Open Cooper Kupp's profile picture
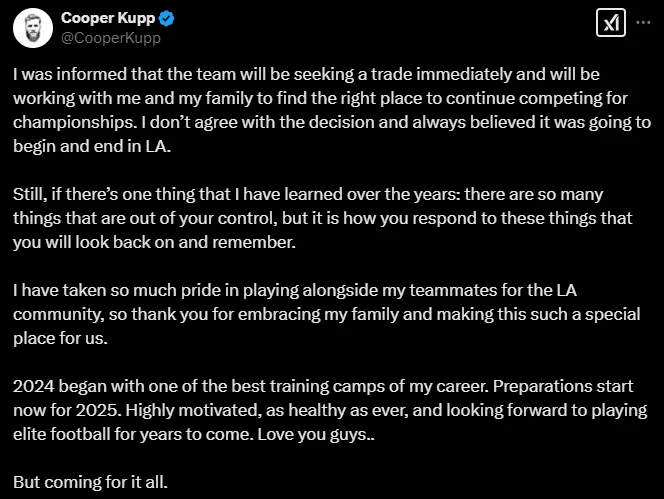 [x=33, y=27]
